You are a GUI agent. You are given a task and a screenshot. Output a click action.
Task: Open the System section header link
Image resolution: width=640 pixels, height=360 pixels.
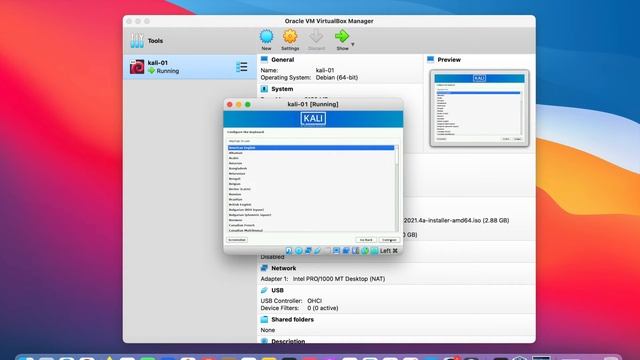pyautogui.click(x=282, y=89)
